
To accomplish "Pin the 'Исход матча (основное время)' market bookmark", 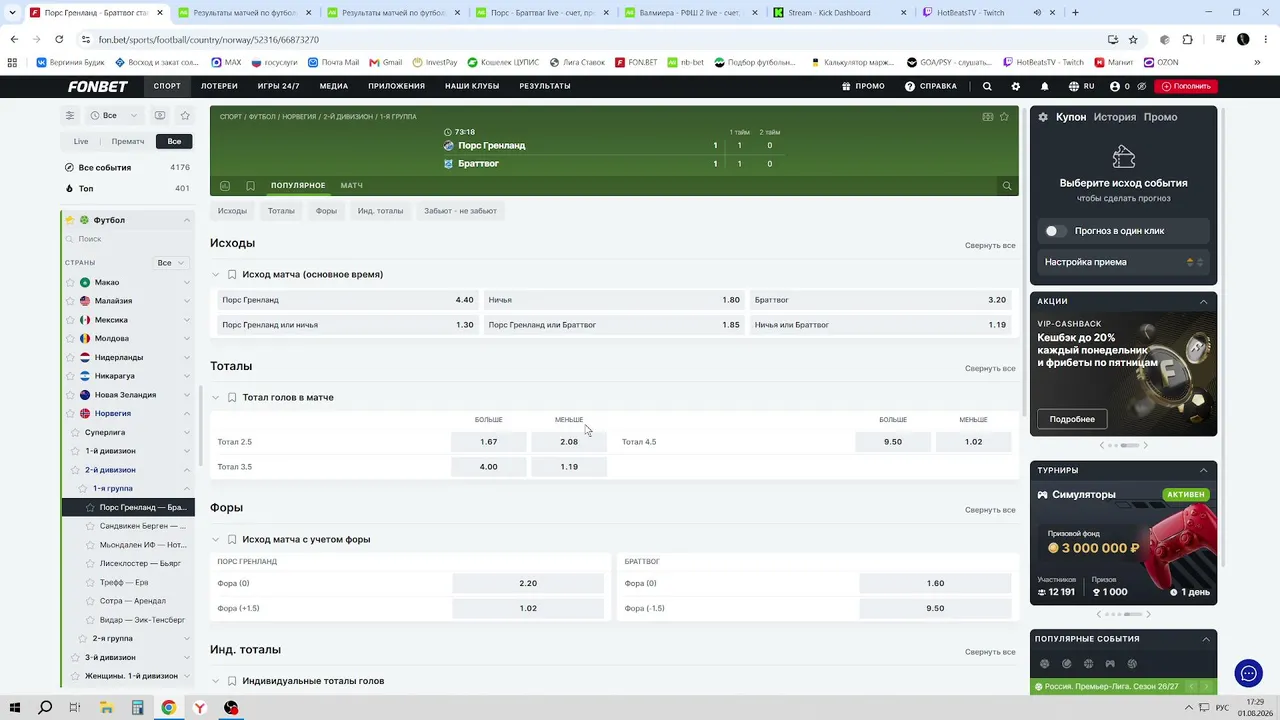I will [232, 275].
